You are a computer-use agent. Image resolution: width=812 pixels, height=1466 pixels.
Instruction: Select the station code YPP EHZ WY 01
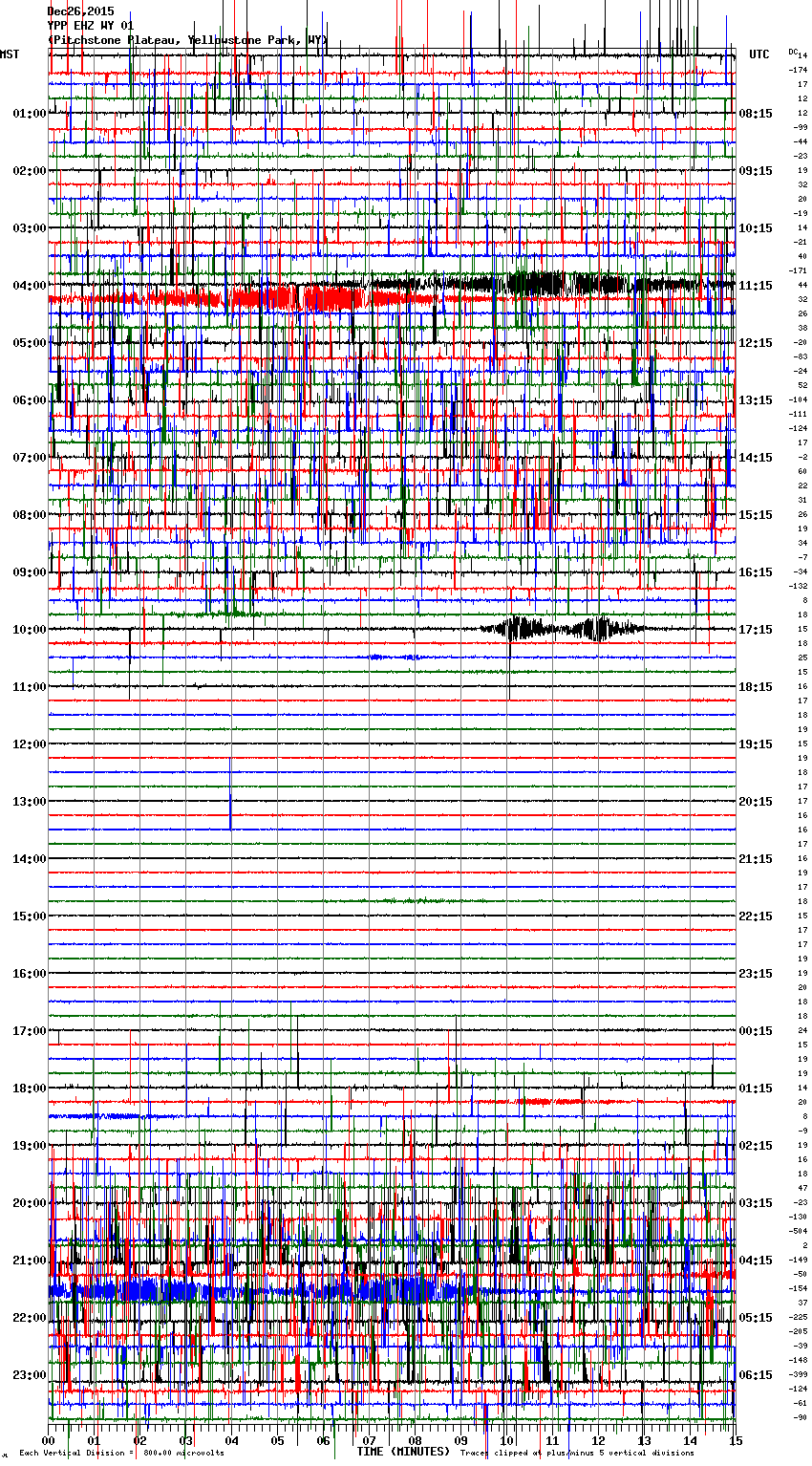click(91, 26)
